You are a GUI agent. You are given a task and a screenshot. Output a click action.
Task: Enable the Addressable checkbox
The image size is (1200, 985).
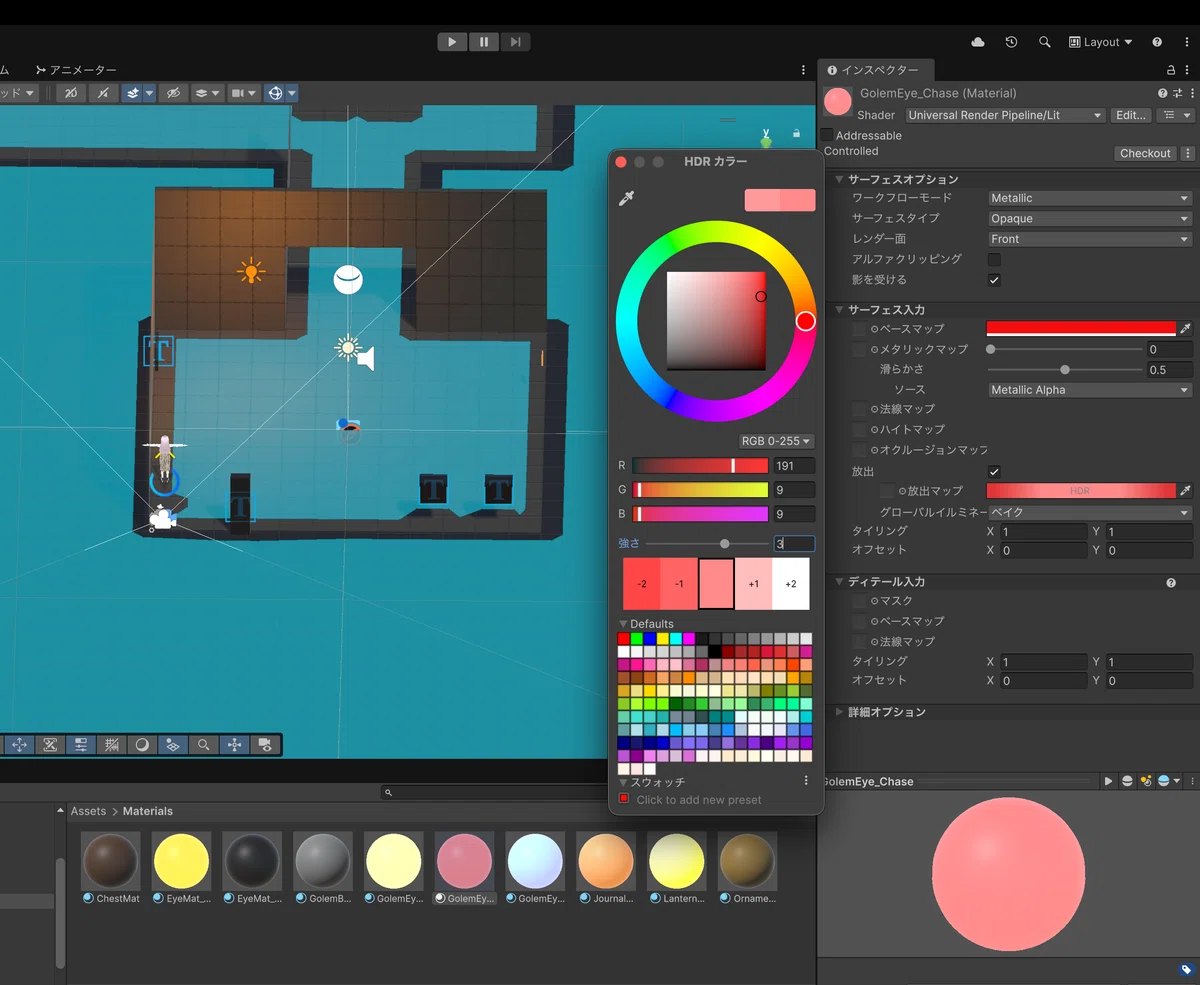(827, 135)
